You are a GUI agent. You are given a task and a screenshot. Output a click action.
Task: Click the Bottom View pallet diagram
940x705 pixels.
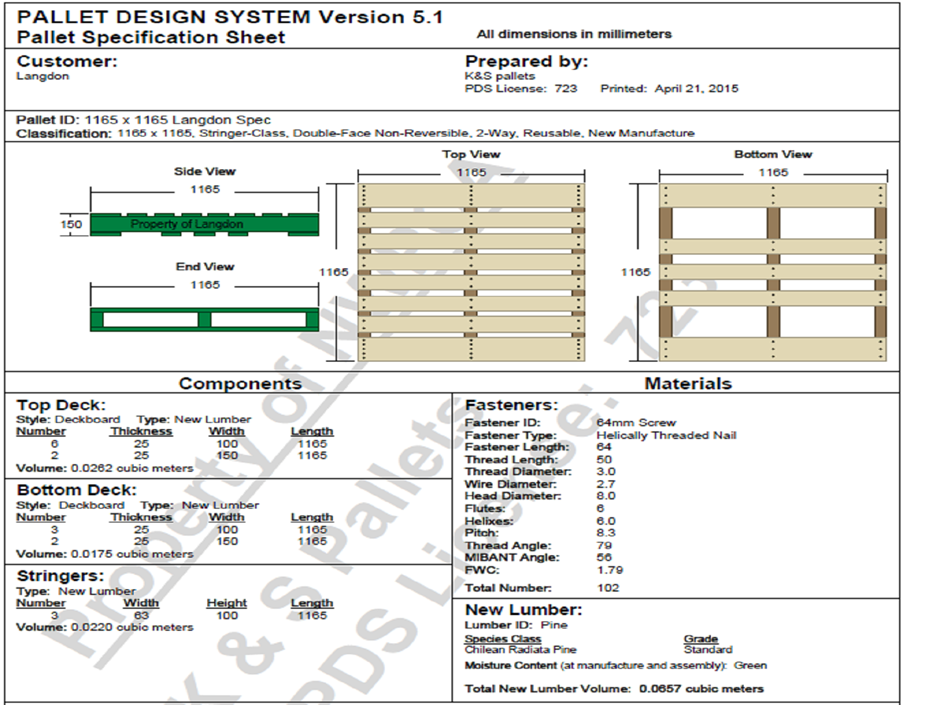pyautogui.click(x=772, y=272)
